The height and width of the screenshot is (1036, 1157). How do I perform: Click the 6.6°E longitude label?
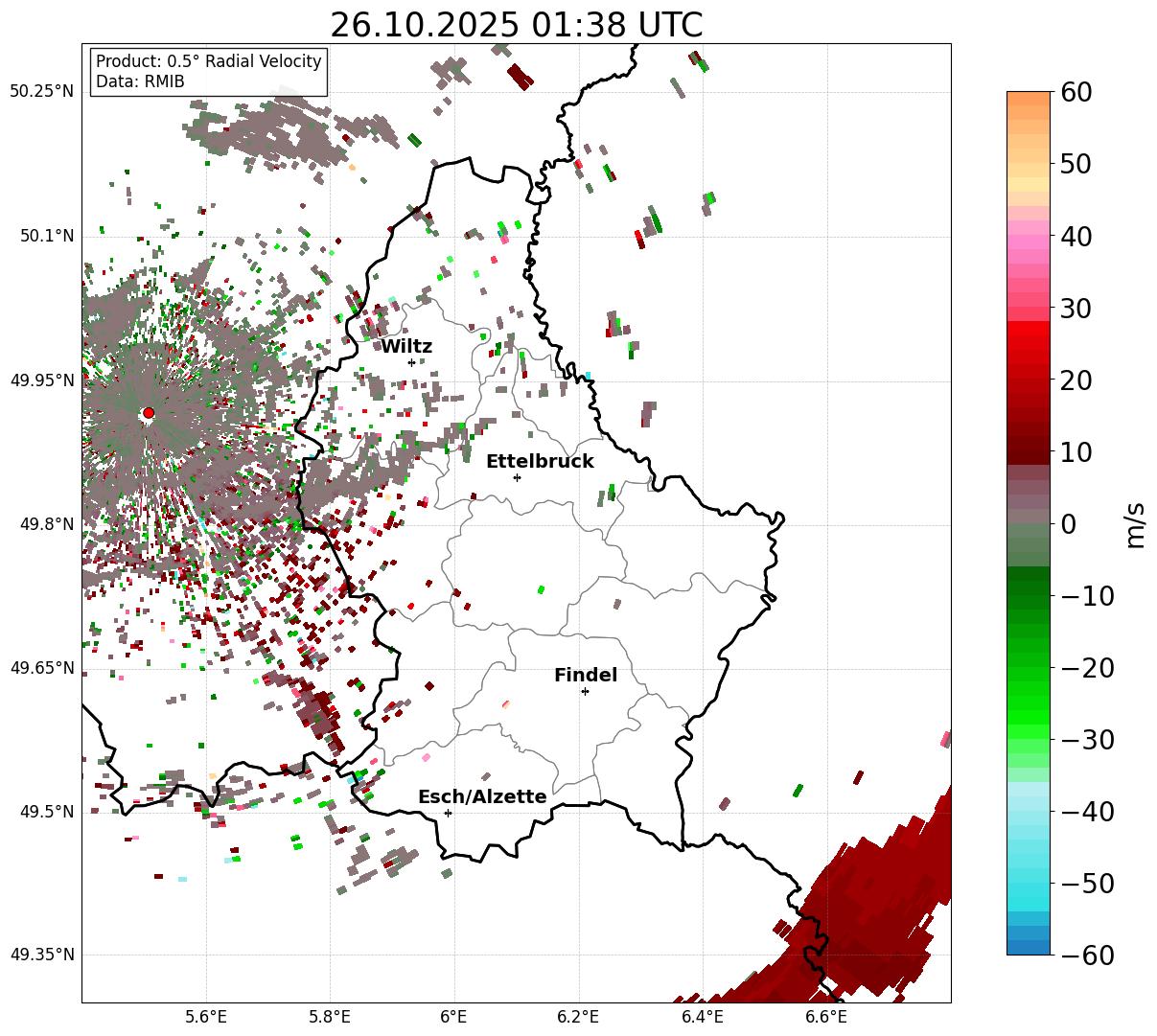pos(826,1017)
